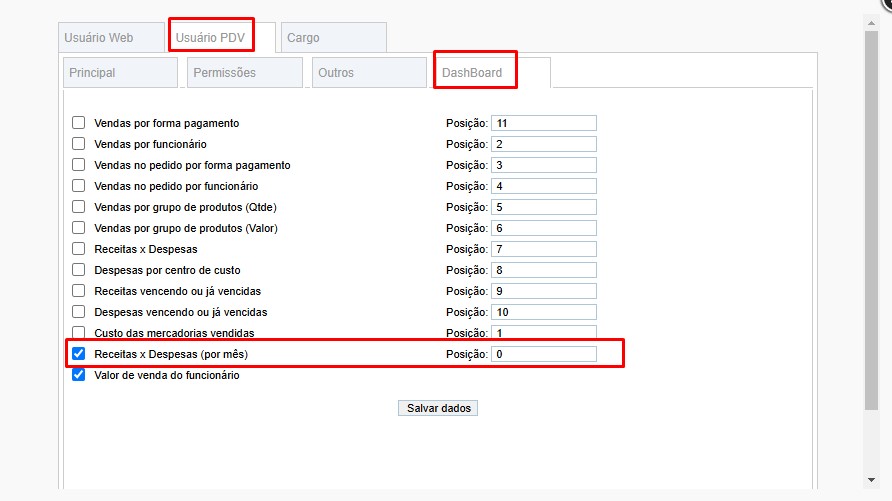Click the 'Receitas x Despesas (por mês)' label
Image resolution: width=892 pixels, height=501 pixels.
point(171,354)
